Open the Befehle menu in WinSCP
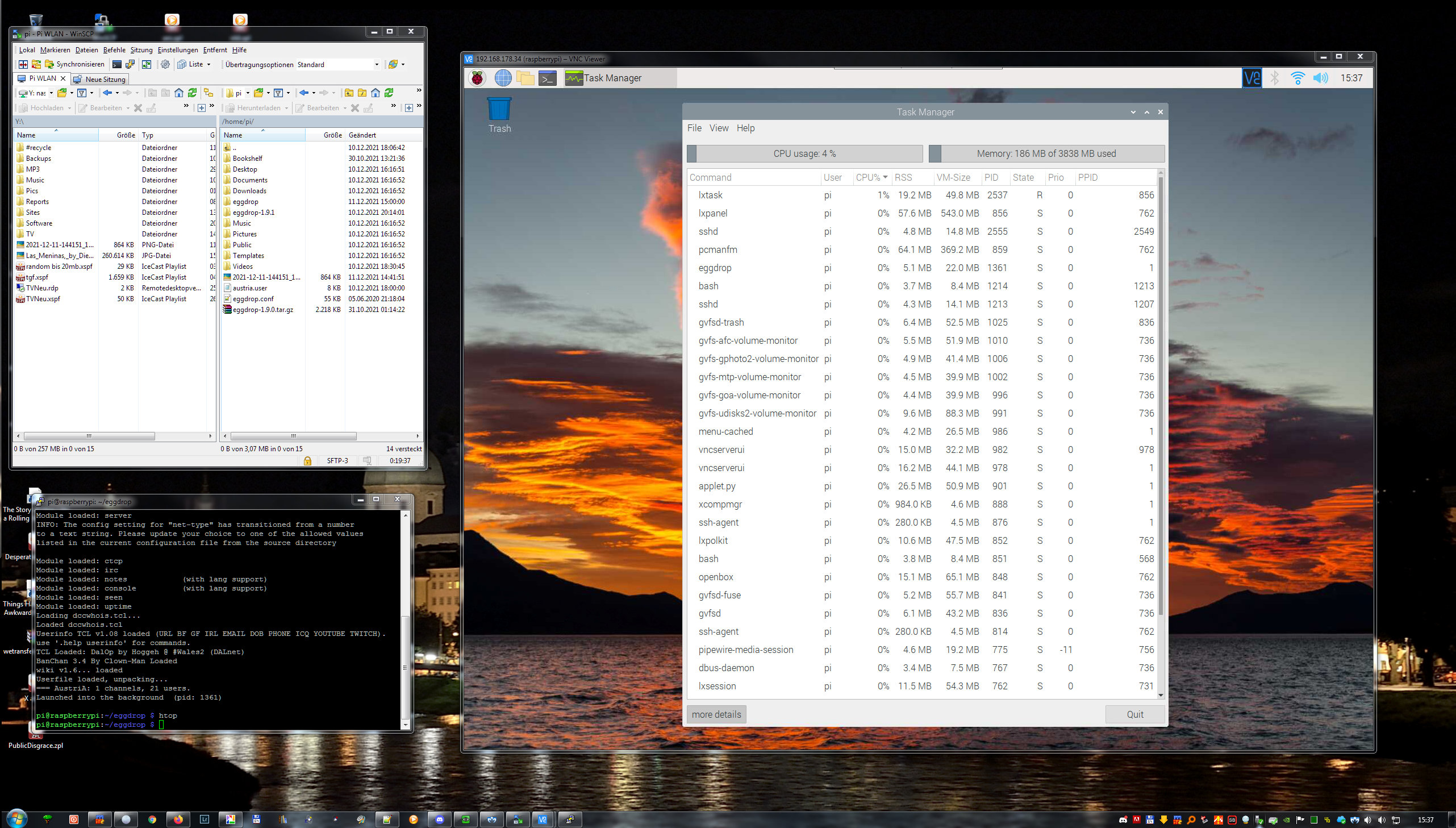The height and width of the screenshot is (828, 1456). click(x=114, y=50)
